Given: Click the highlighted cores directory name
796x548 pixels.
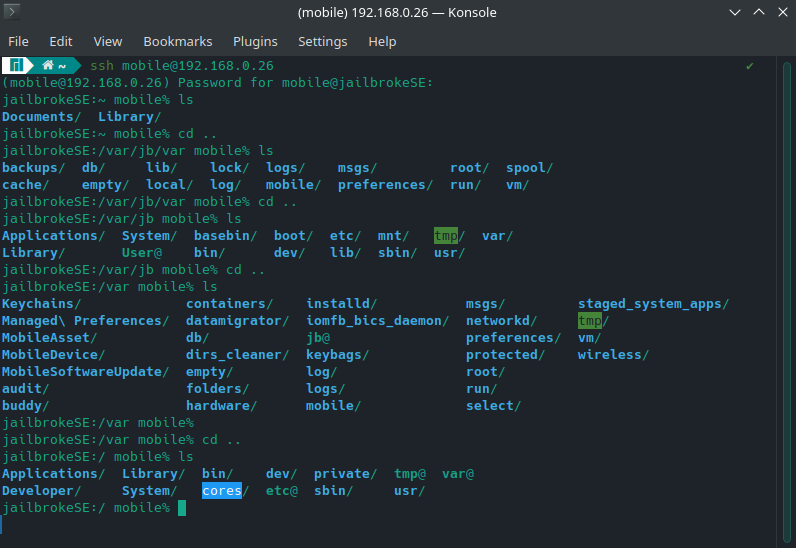Looking at the screenshot, I should [x=222, y=491].
